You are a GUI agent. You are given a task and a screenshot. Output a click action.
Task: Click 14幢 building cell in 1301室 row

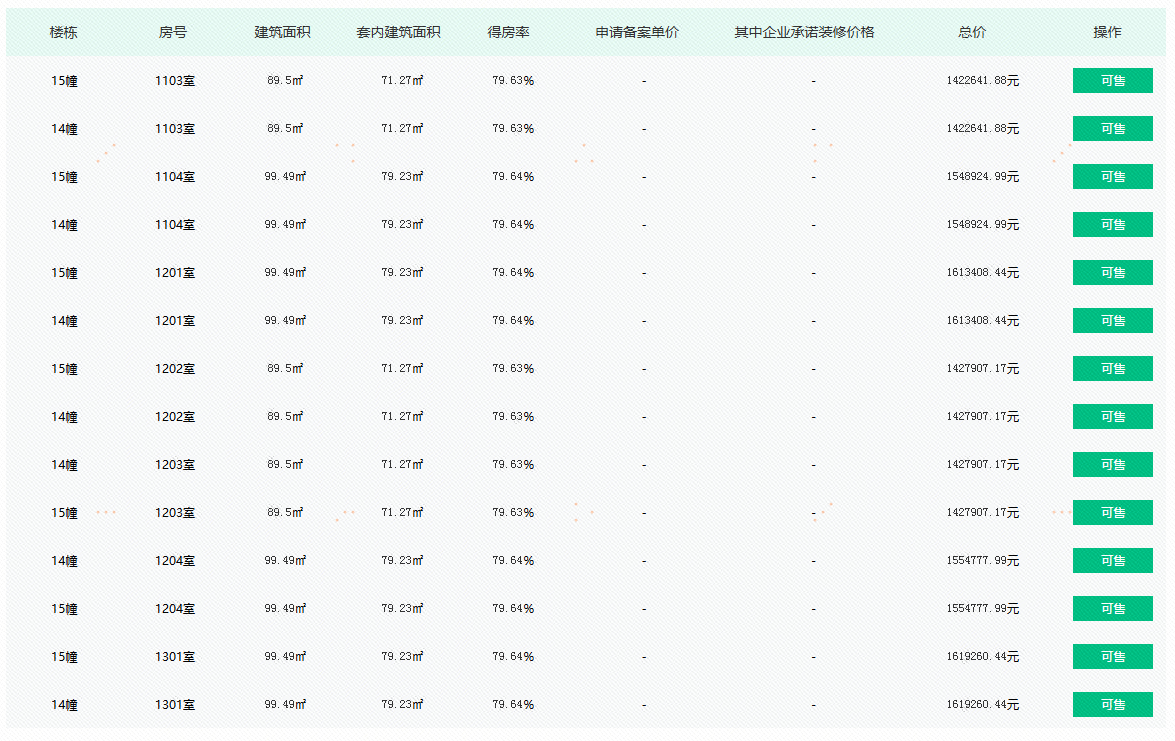pos(64,704)
